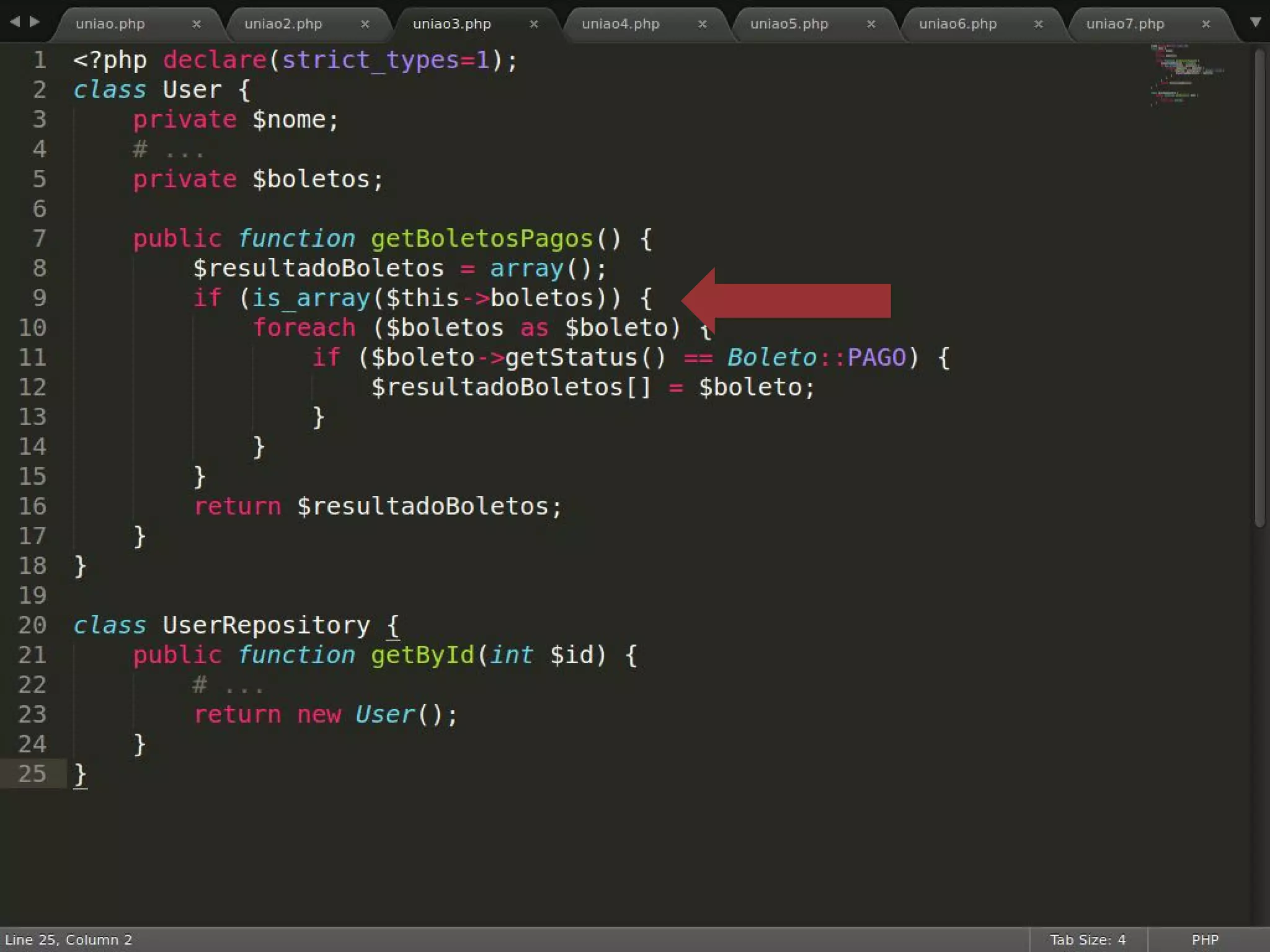Click the Line 25, Column 2 status text
Viewport: 1270px width, 952px height.
(x=68, y=940)
